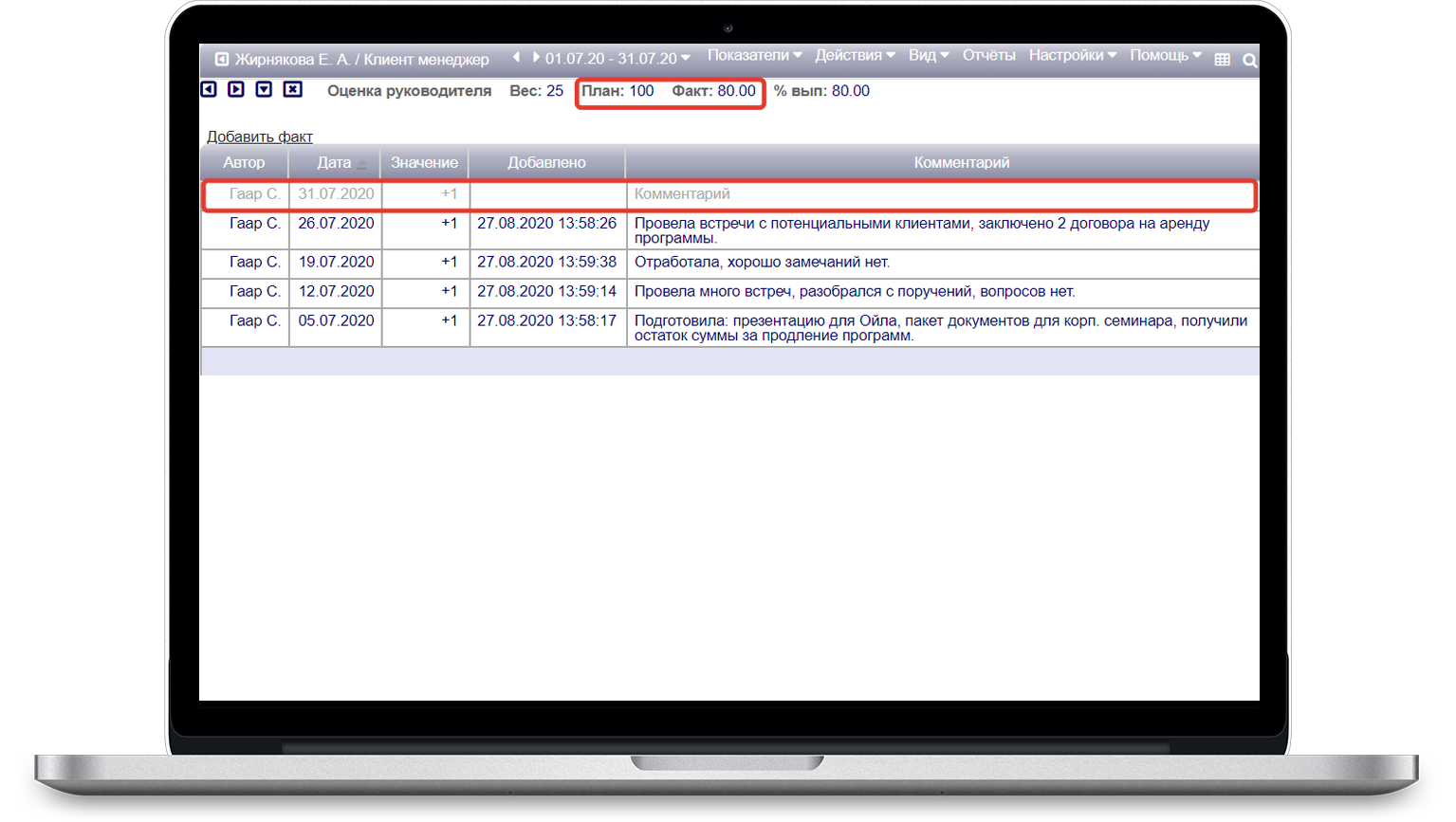Open the Вид menu
This screenshot has height=822, width=1456.
928,56
